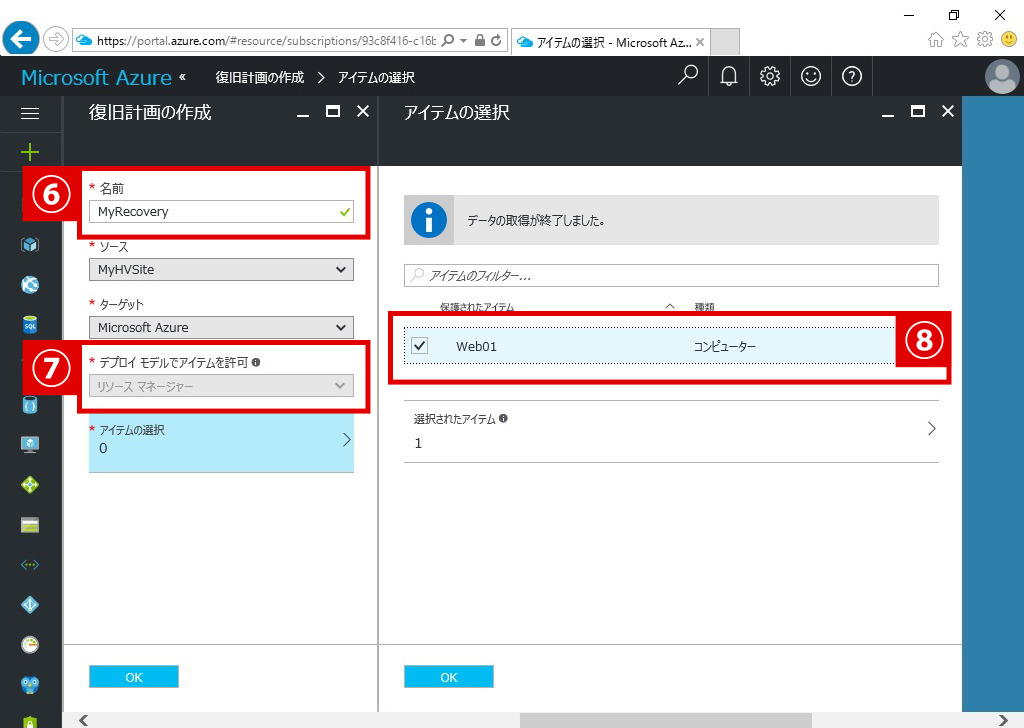Click the コンピューター type cell
This screenshot has height=728, width=1024.
click(725, 347)
